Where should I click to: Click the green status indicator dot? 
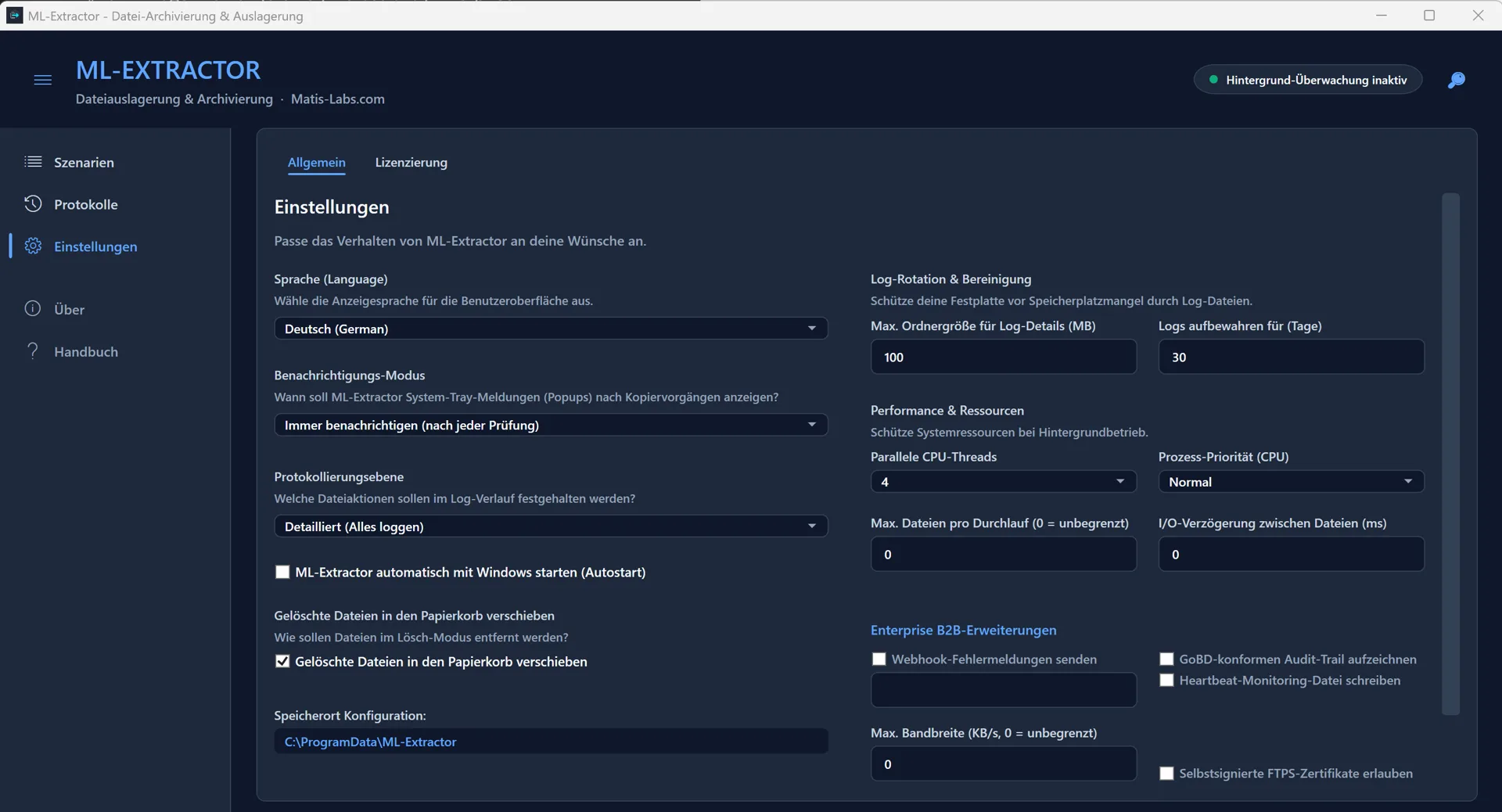(x=1213, y=80)
